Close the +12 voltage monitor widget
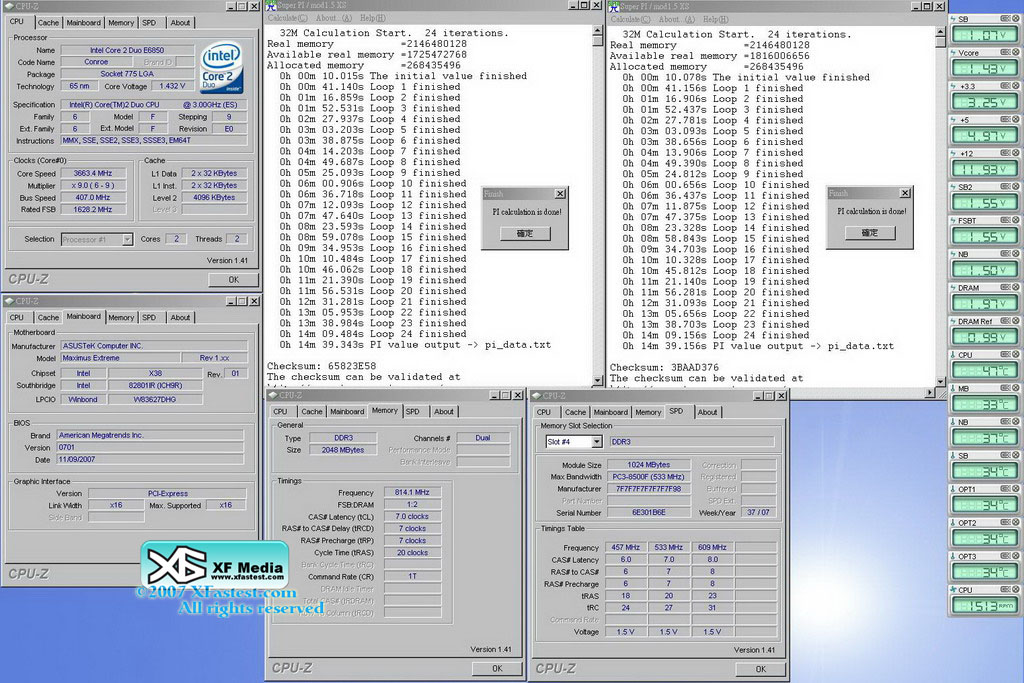 1015,153
